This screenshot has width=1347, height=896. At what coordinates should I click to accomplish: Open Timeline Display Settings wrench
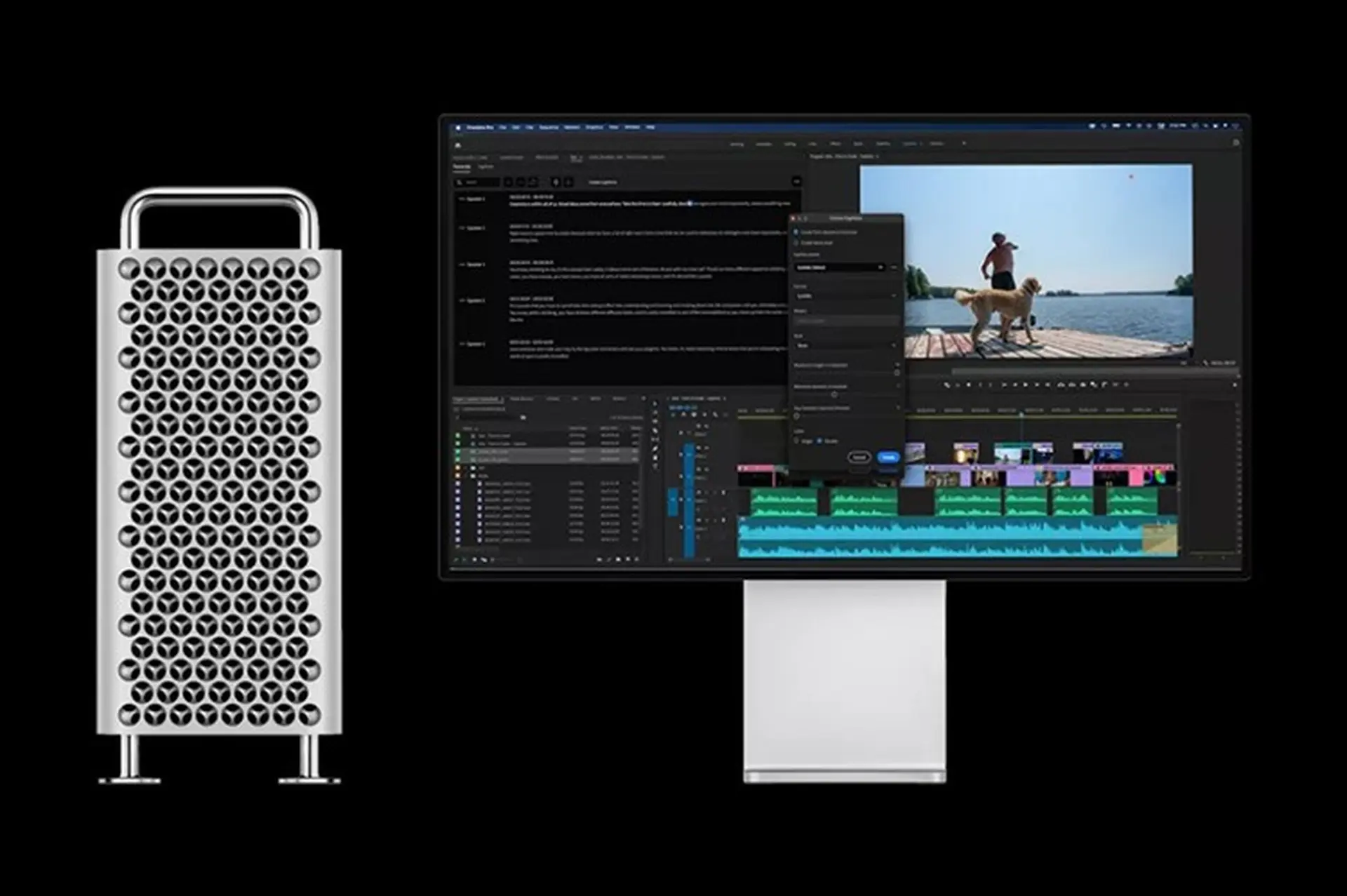(x=715, y=415)
